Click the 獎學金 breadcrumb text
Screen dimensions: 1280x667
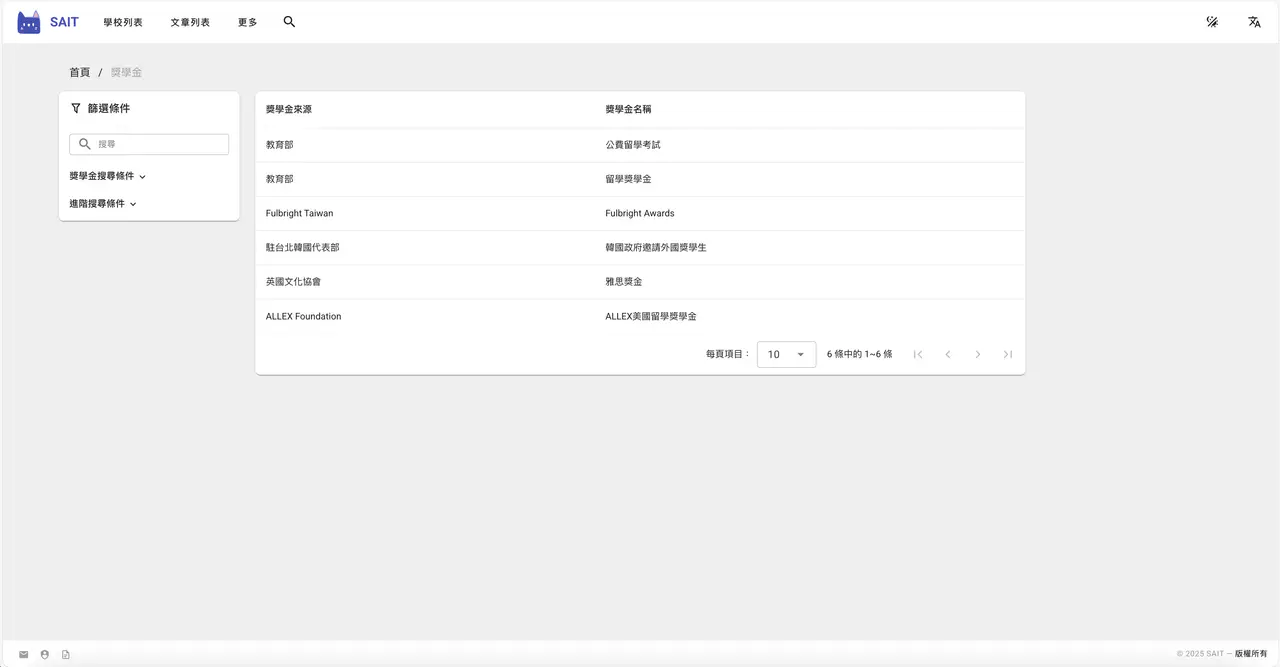click(126, 73)
